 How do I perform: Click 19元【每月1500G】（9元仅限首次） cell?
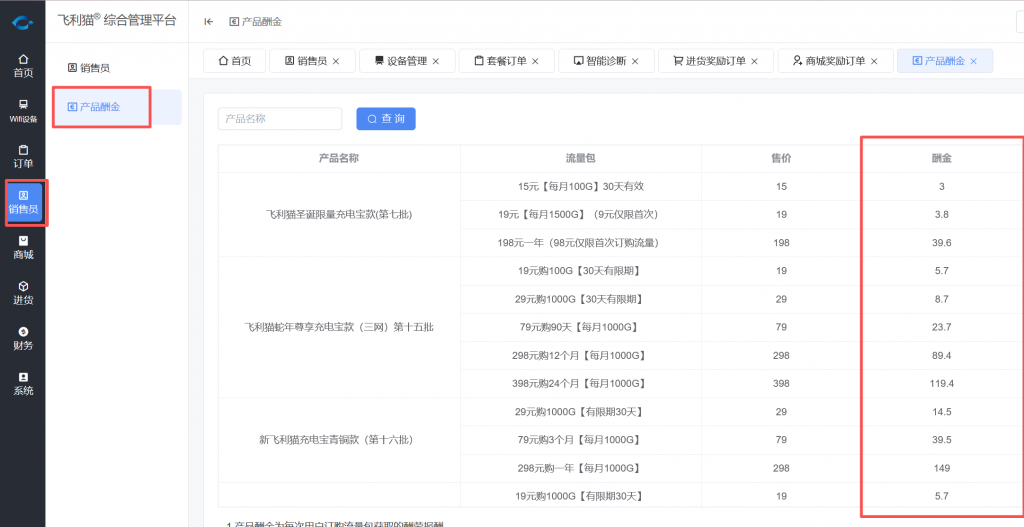(x=581, y=214)
